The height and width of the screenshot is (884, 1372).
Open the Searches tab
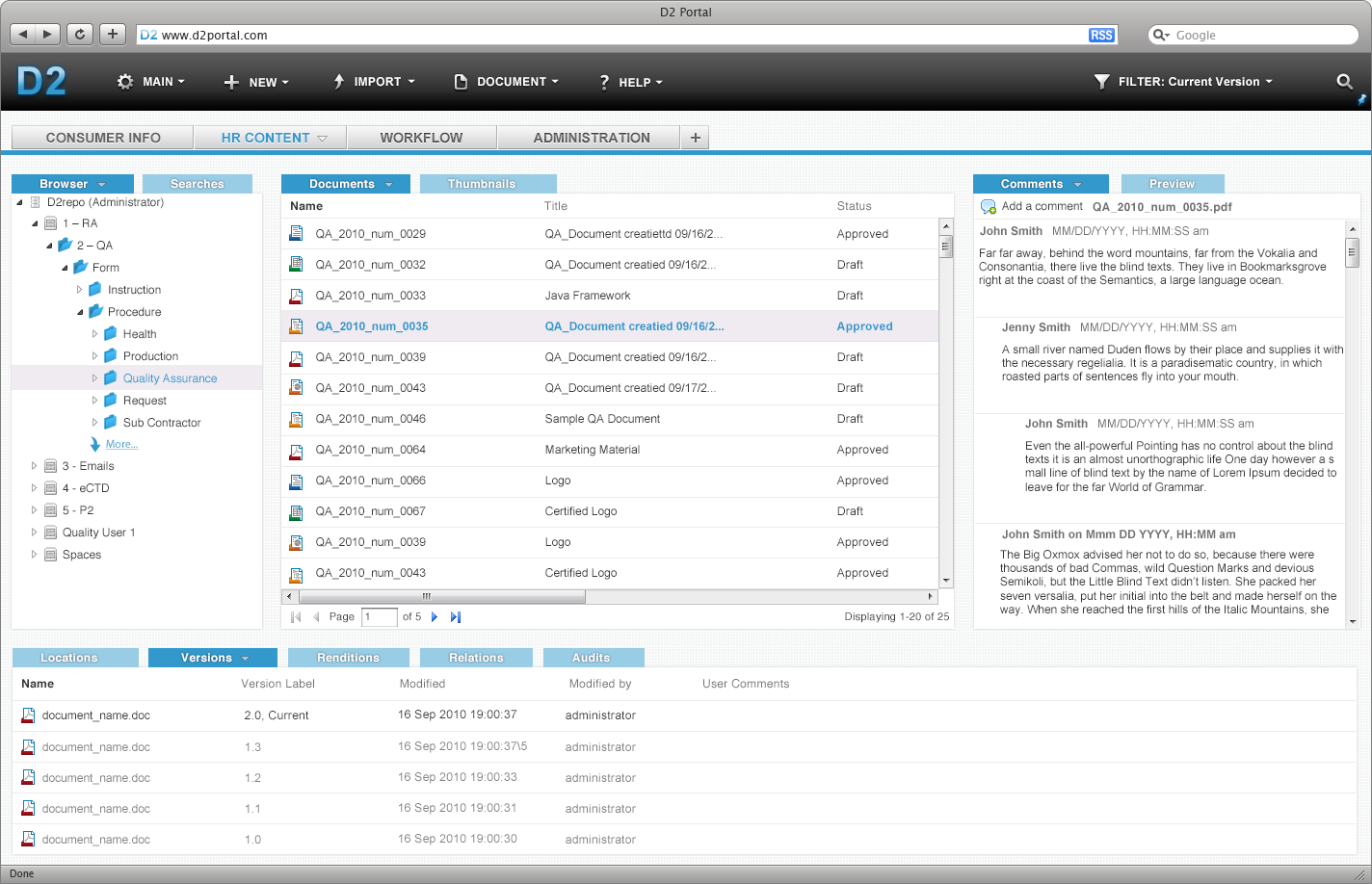198,184
